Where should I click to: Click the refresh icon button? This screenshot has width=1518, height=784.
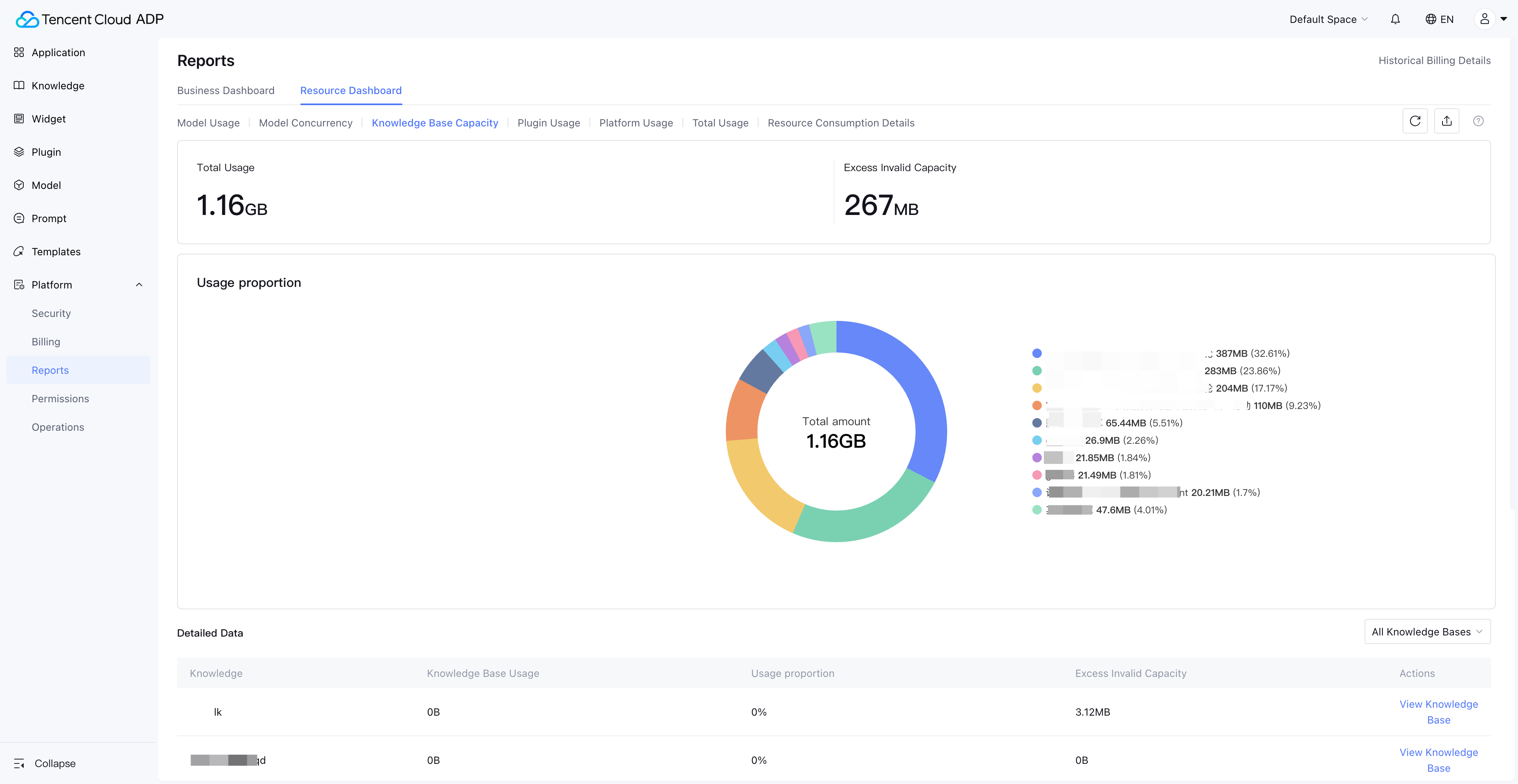click(x=1415, y=121)
